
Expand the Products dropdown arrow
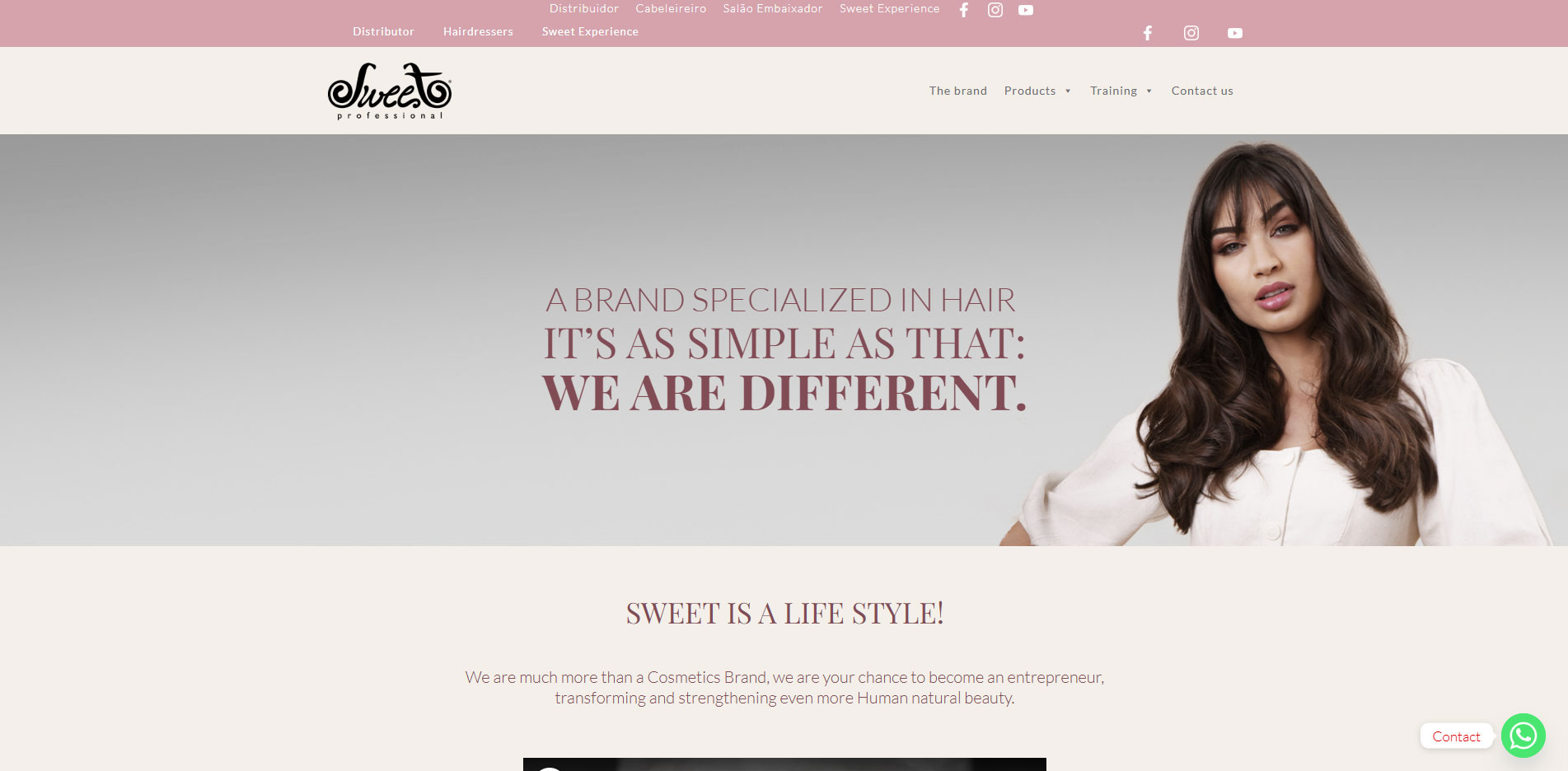[1068, 91]
